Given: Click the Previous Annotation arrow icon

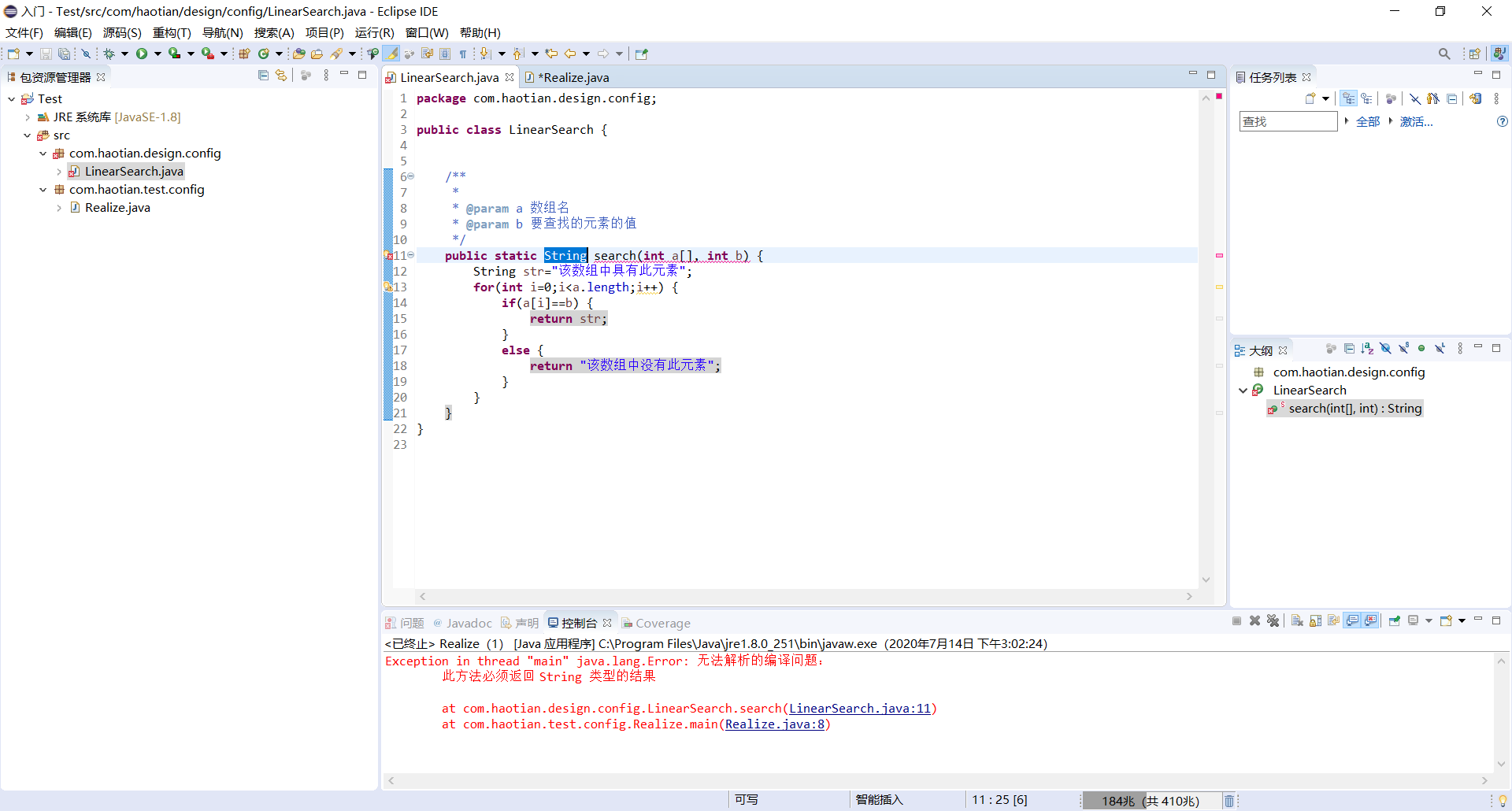Looking at the screenshot, I should [517, 54].
